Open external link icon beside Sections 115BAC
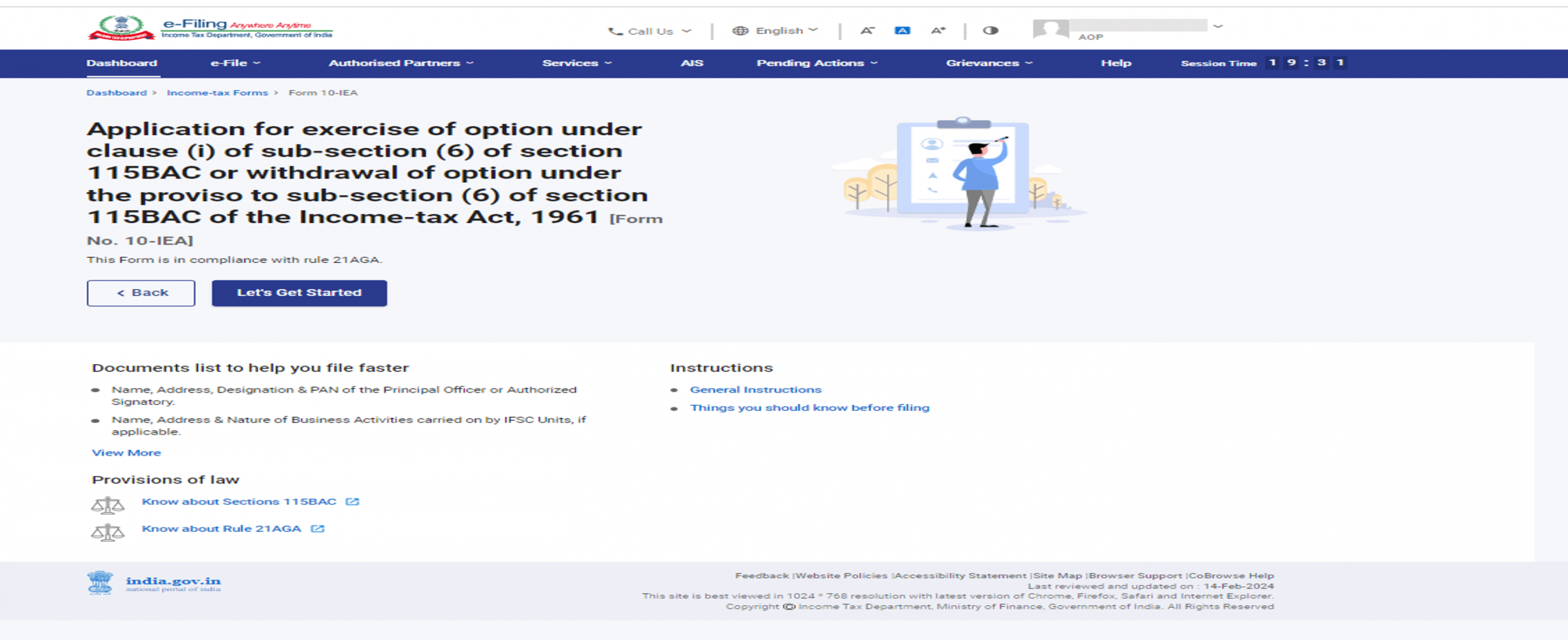 point(352,502)
